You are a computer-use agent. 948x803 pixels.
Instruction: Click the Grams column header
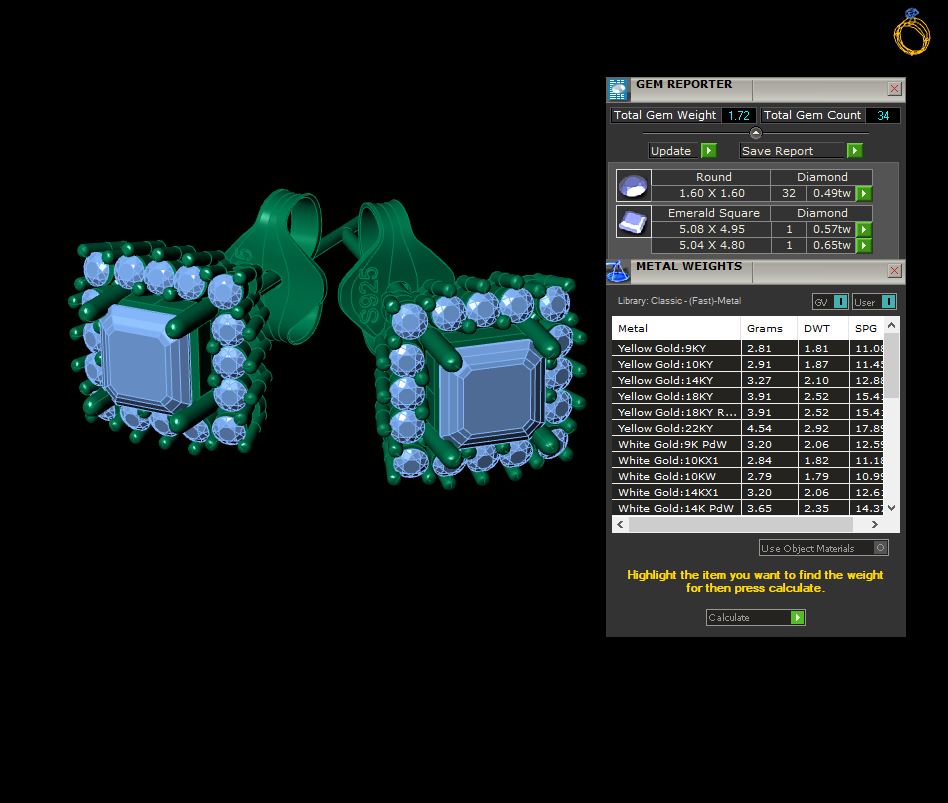coord(769,328)
